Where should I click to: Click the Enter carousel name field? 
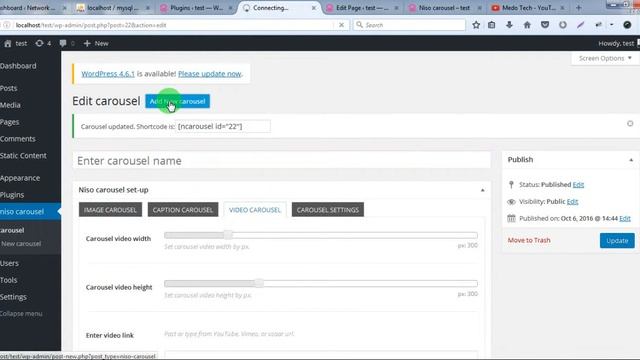pos(282,160)
